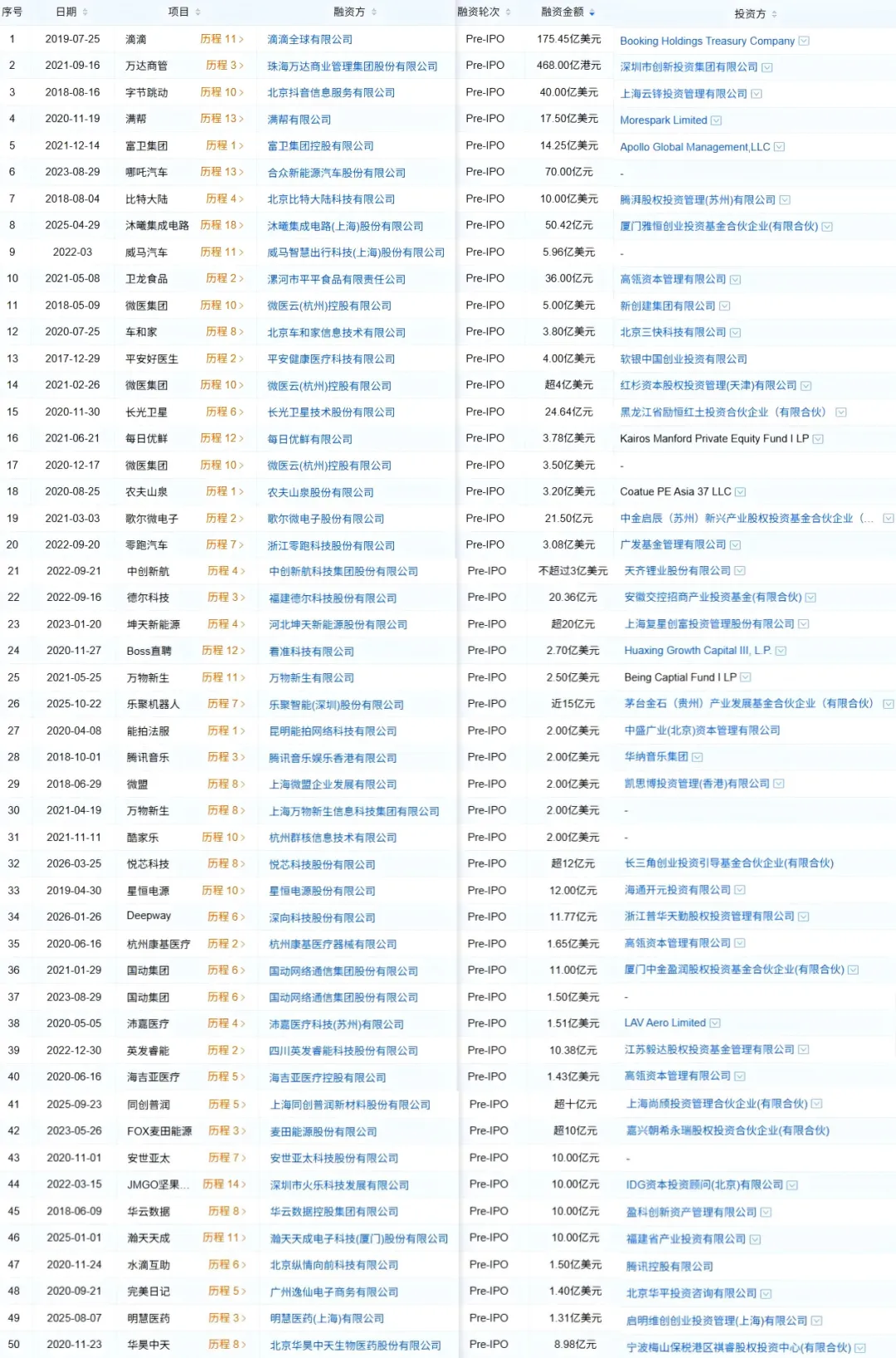Open company link 北京华昊中天生物医药股份有限公司
Screen dimensions: 896x1358
[355, 1345]
